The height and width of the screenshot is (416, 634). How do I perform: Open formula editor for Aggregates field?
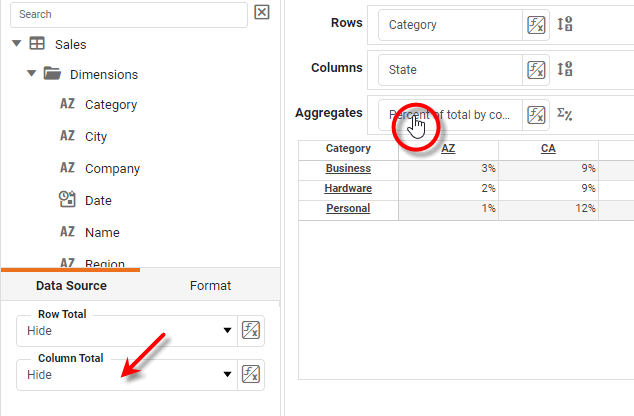coord(536,114)
